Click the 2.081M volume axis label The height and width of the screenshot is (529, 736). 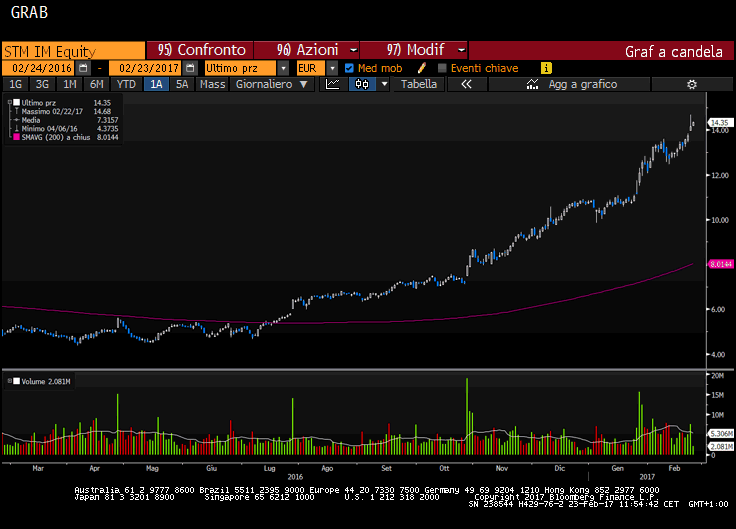coord(721,446)
